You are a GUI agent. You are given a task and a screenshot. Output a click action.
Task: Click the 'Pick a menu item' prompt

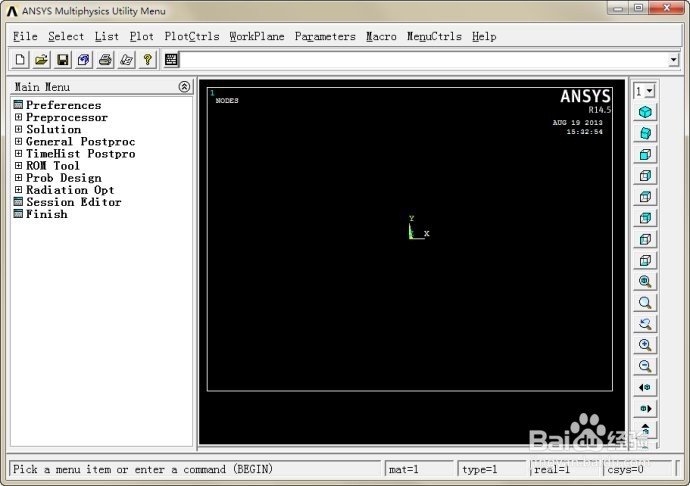click(143, 469)
